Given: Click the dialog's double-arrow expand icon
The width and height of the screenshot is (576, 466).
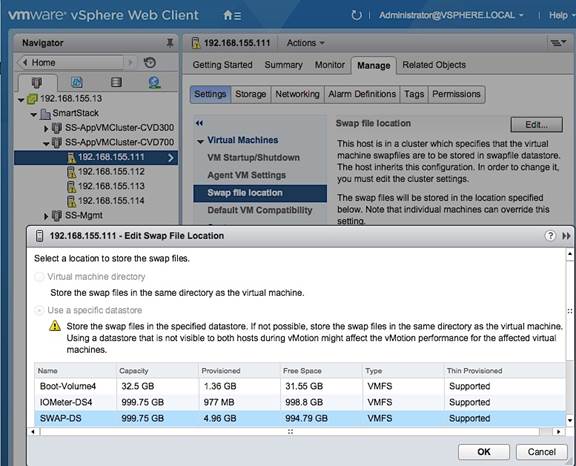Looking at the screenshot, I should (566, 236).
